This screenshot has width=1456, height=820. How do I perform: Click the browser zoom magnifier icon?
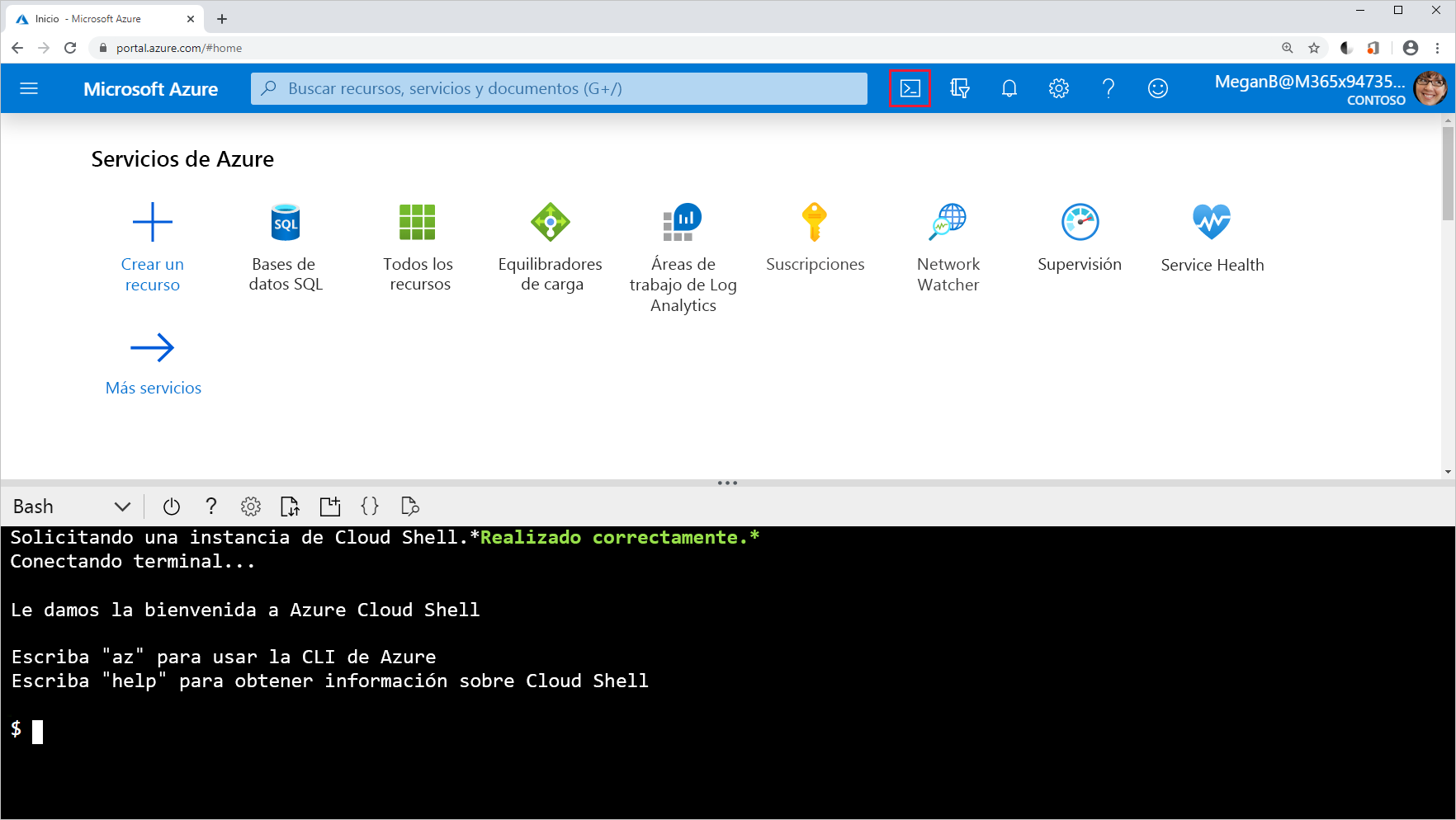[1288, 48]
